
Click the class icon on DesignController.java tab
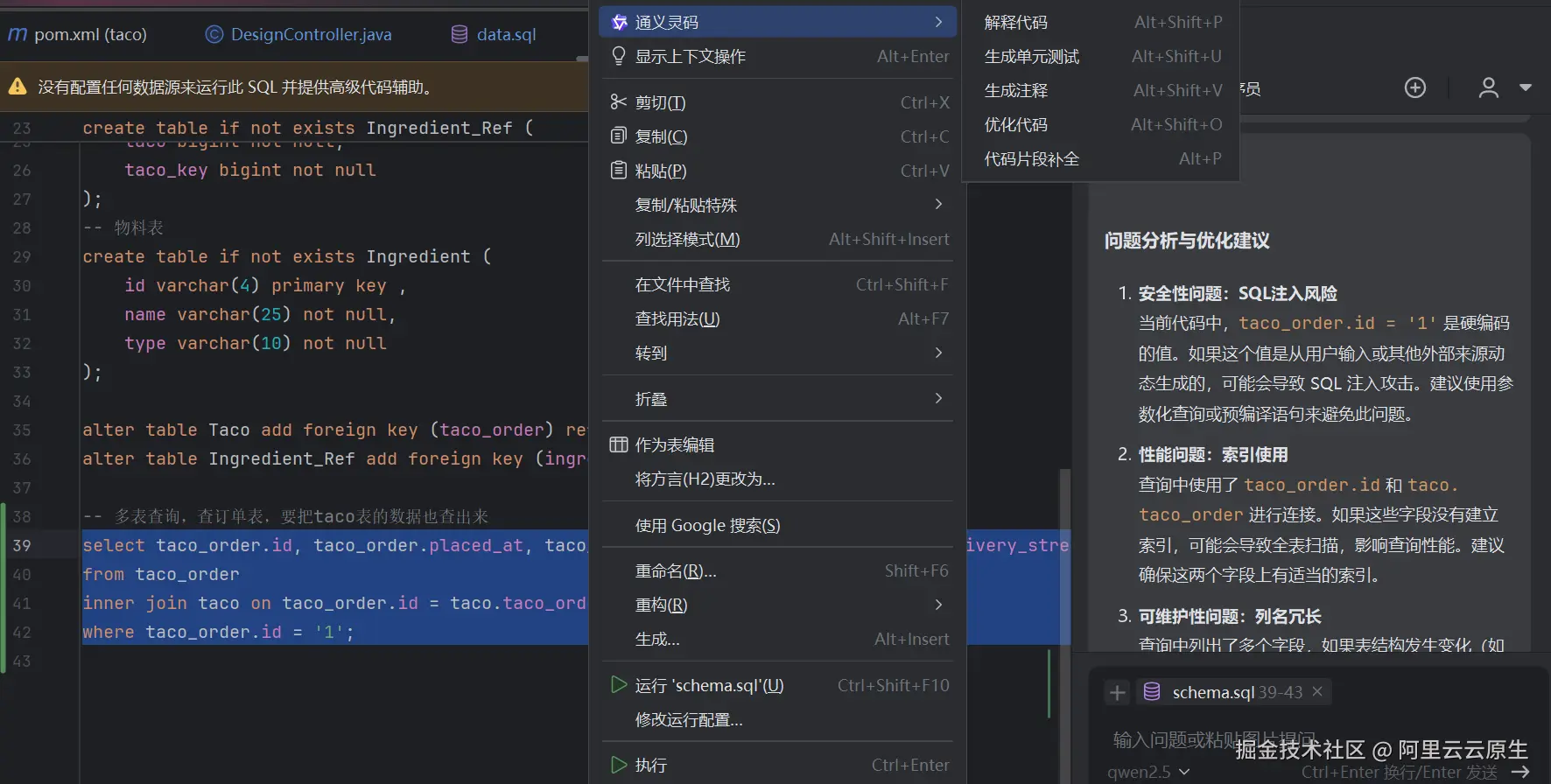(214, 34)
